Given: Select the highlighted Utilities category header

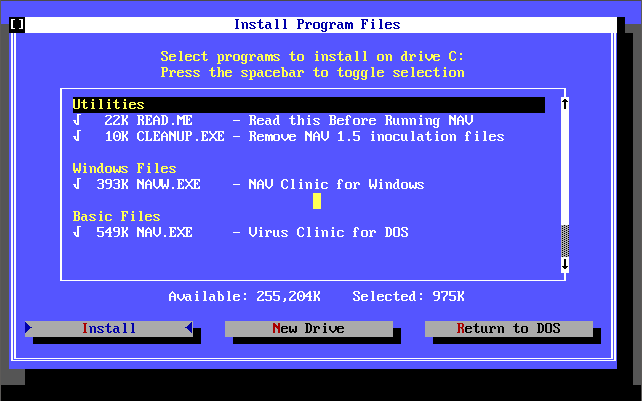Looking at the screenshot, I should pos(108,104).
